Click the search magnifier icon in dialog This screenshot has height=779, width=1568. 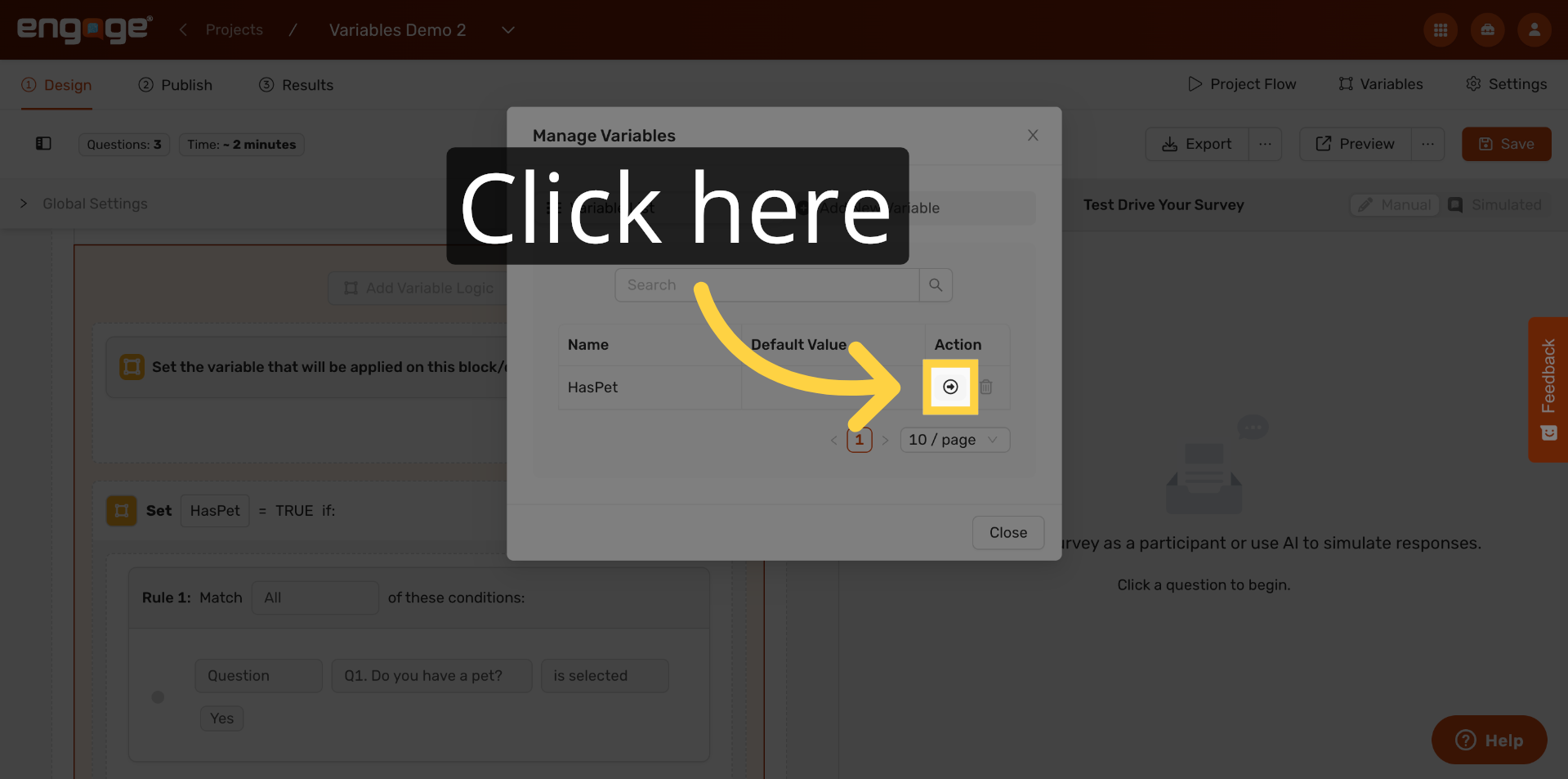[936, 285]
